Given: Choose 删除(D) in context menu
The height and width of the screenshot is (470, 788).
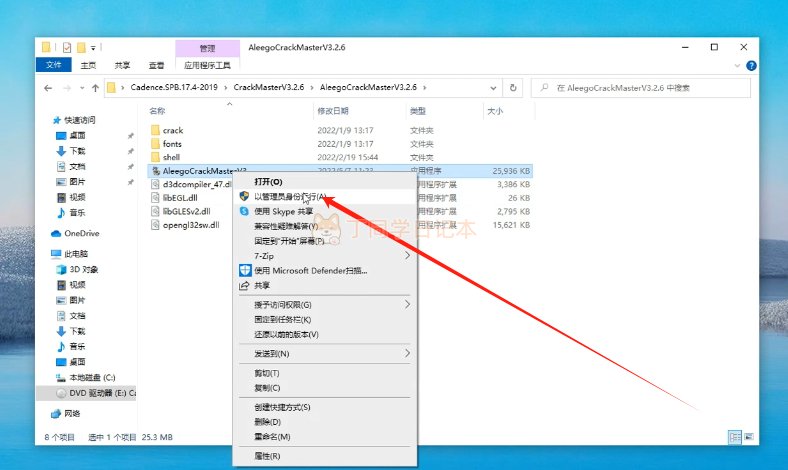Looking at the screenshot, I should click(325, 422).
